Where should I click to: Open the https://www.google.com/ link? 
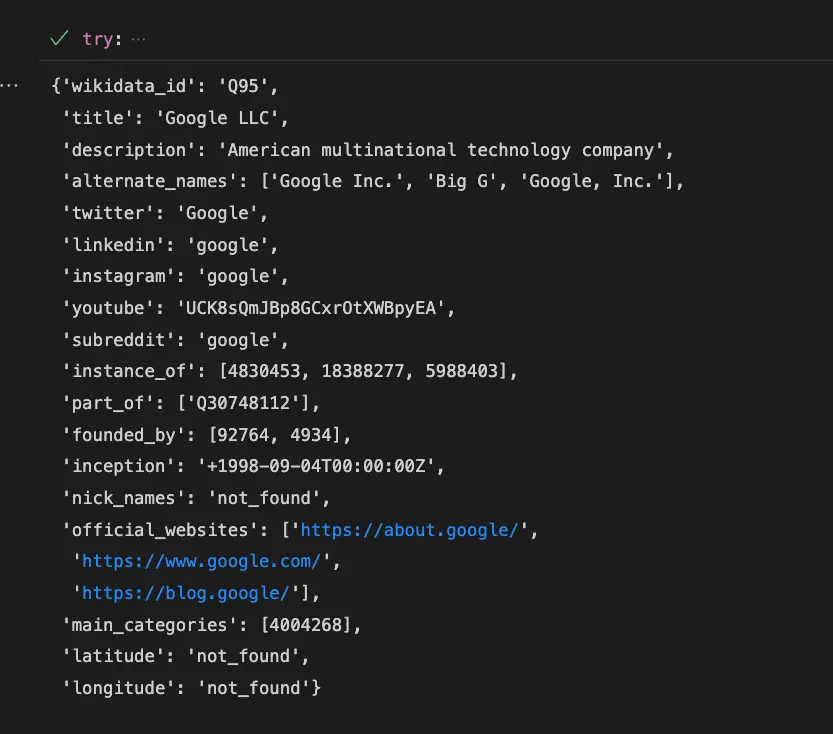click(201, 561)
